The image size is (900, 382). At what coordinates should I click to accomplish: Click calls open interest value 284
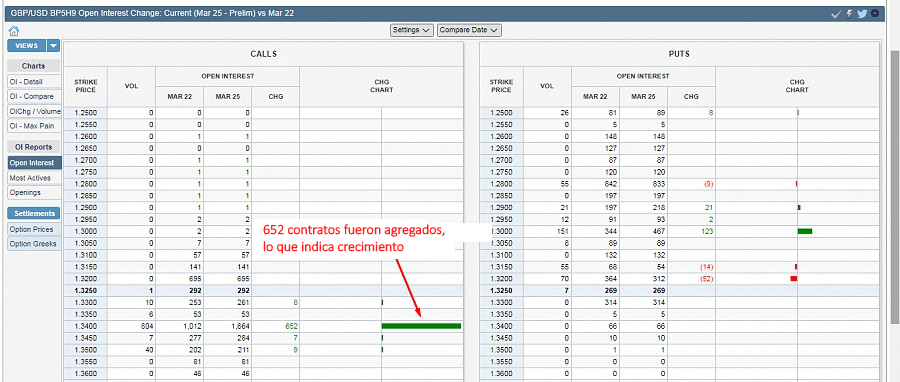coord(243,338)
